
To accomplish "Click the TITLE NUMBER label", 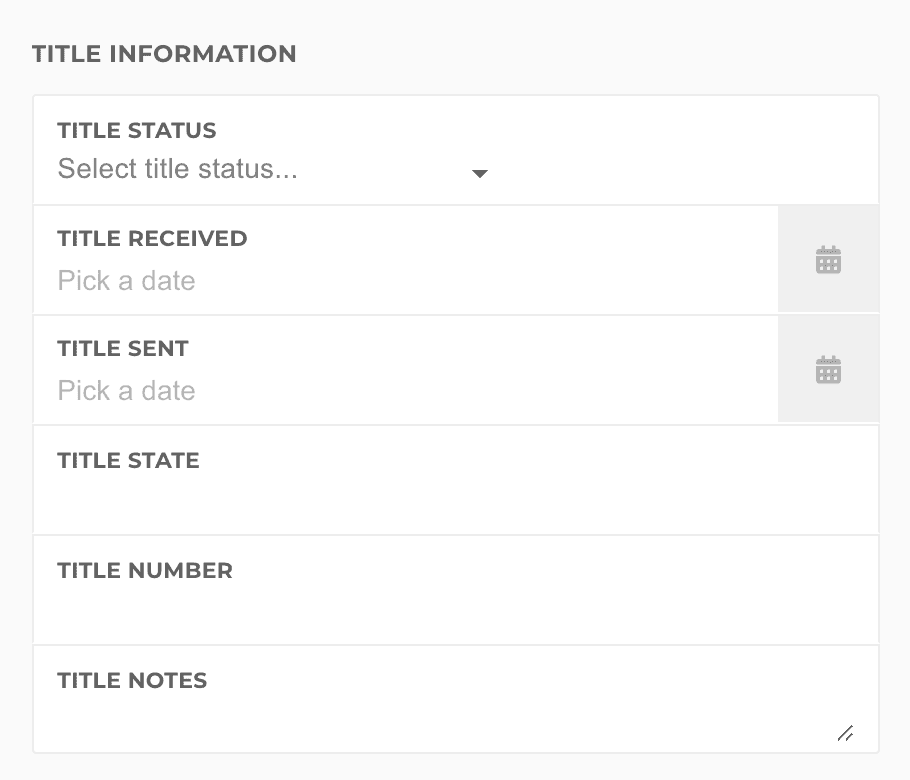I will [x=145, y=570].
